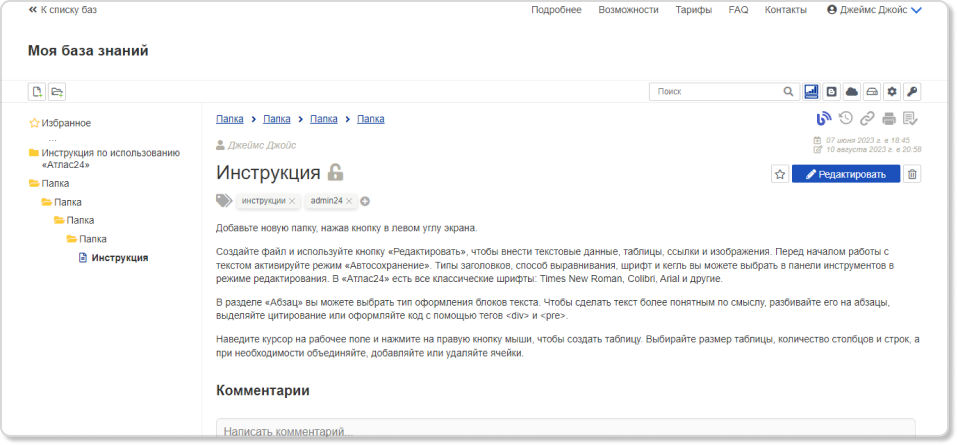This screenshot has width=957, height=445.
Task: Click the Моя база знаний heading
Action: pos(88,51)
